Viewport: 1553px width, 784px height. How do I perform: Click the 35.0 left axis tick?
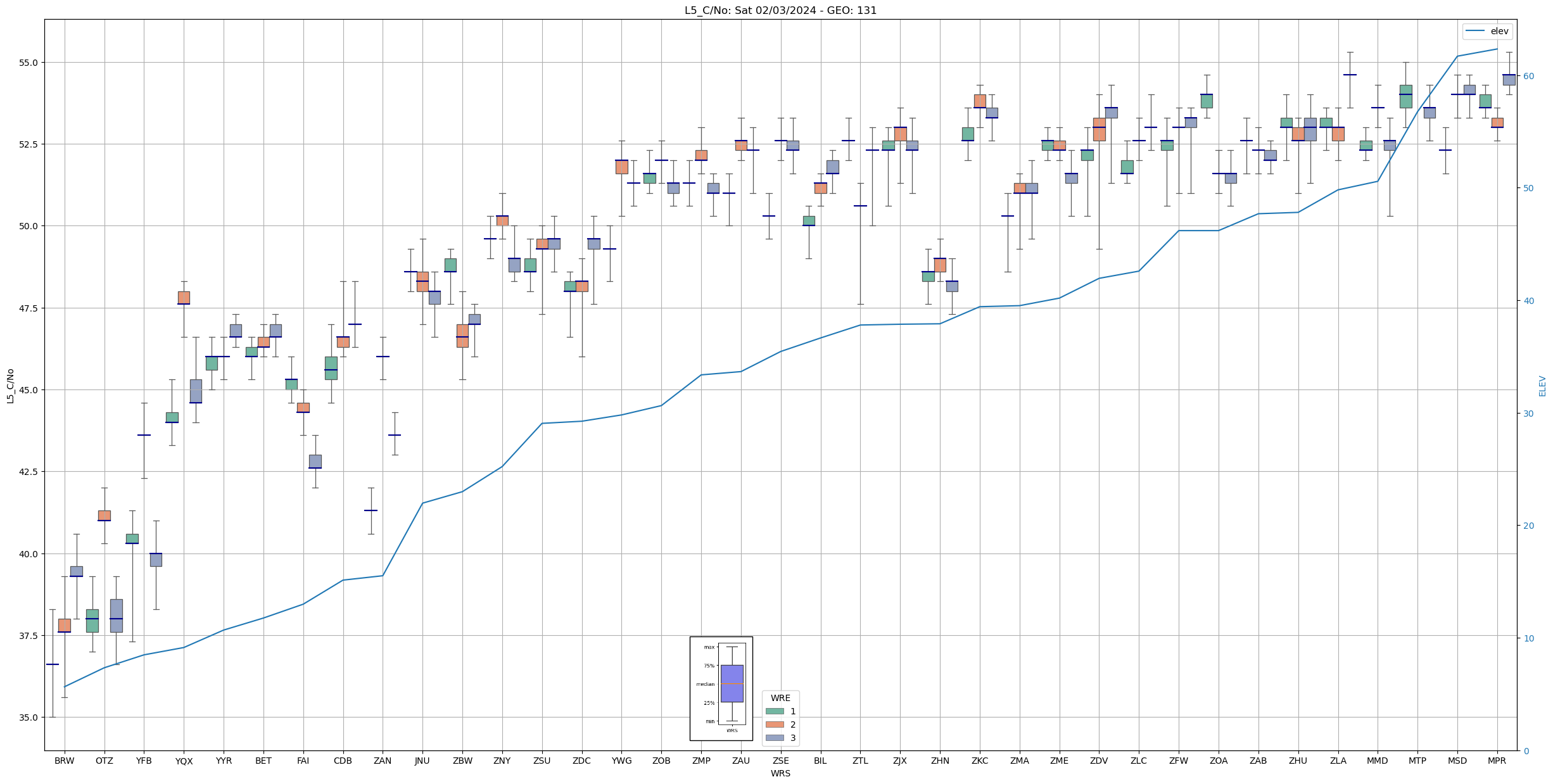click(x=29, y=718)
